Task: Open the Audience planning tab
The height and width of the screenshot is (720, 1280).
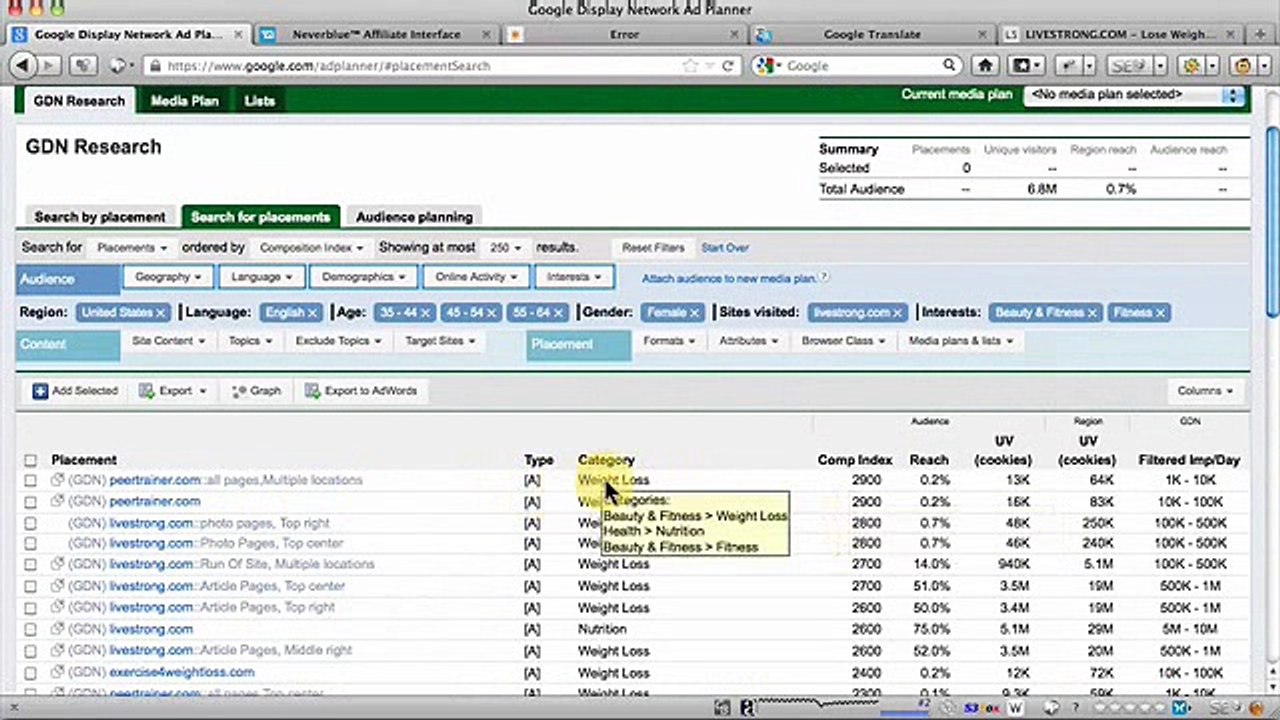Action: (x=414, y=217)
